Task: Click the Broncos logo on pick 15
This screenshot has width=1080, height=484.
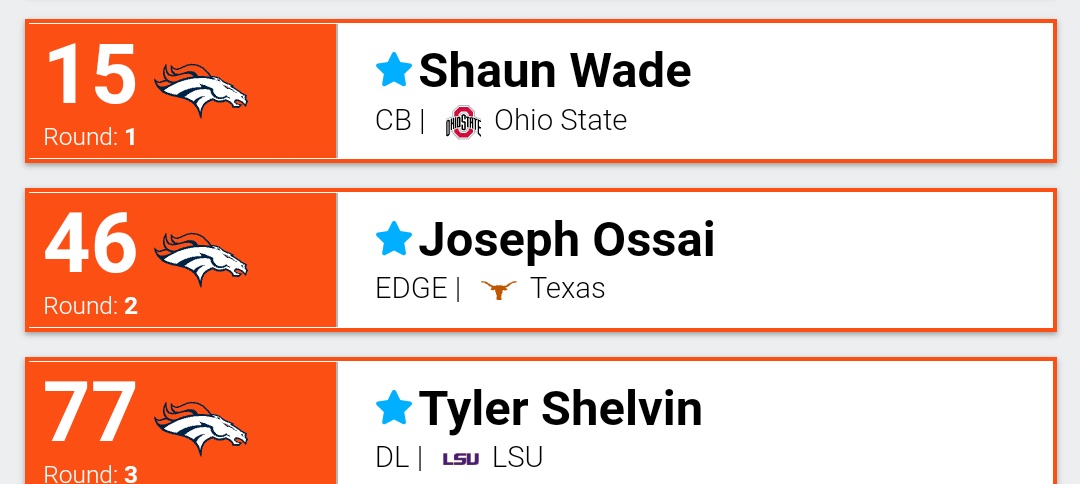Action: pyautogui.click(x=200, y=90)
